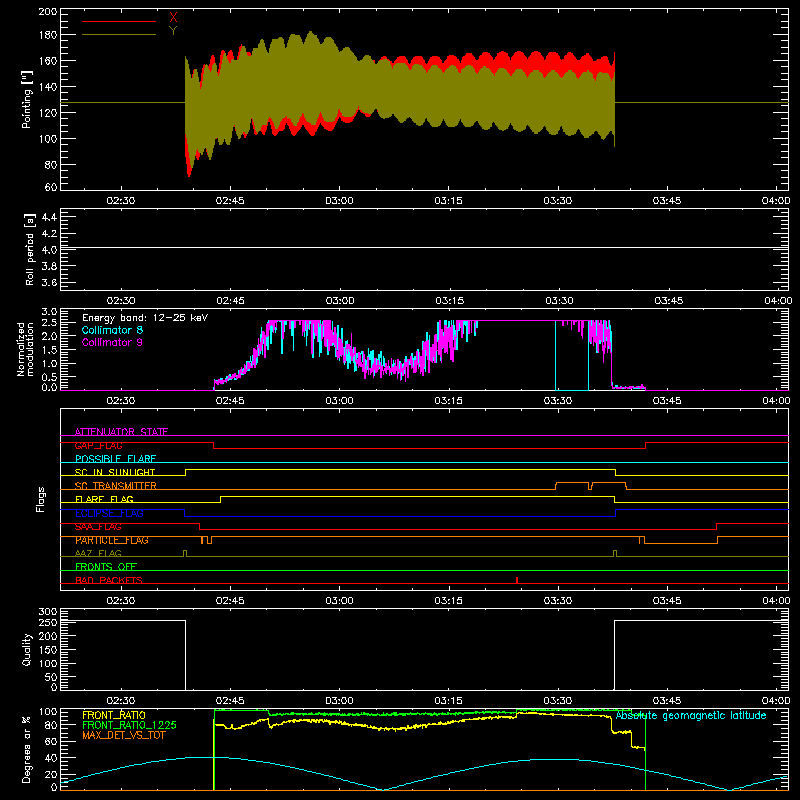Image resolution: width=800 pixels, height=800 pixels.
Task: Click the 03:30 tick under modulation plot
Action: (x=558, y=401)
